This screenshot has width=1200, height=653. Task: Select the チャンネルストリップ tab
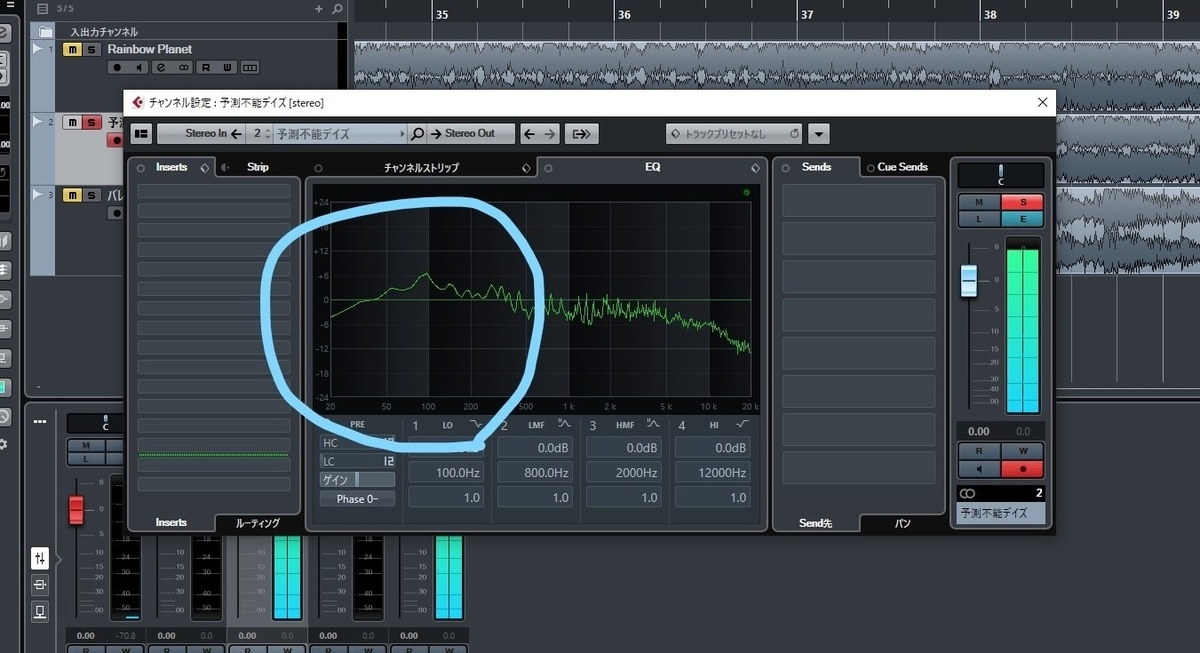tap(421, 168)
